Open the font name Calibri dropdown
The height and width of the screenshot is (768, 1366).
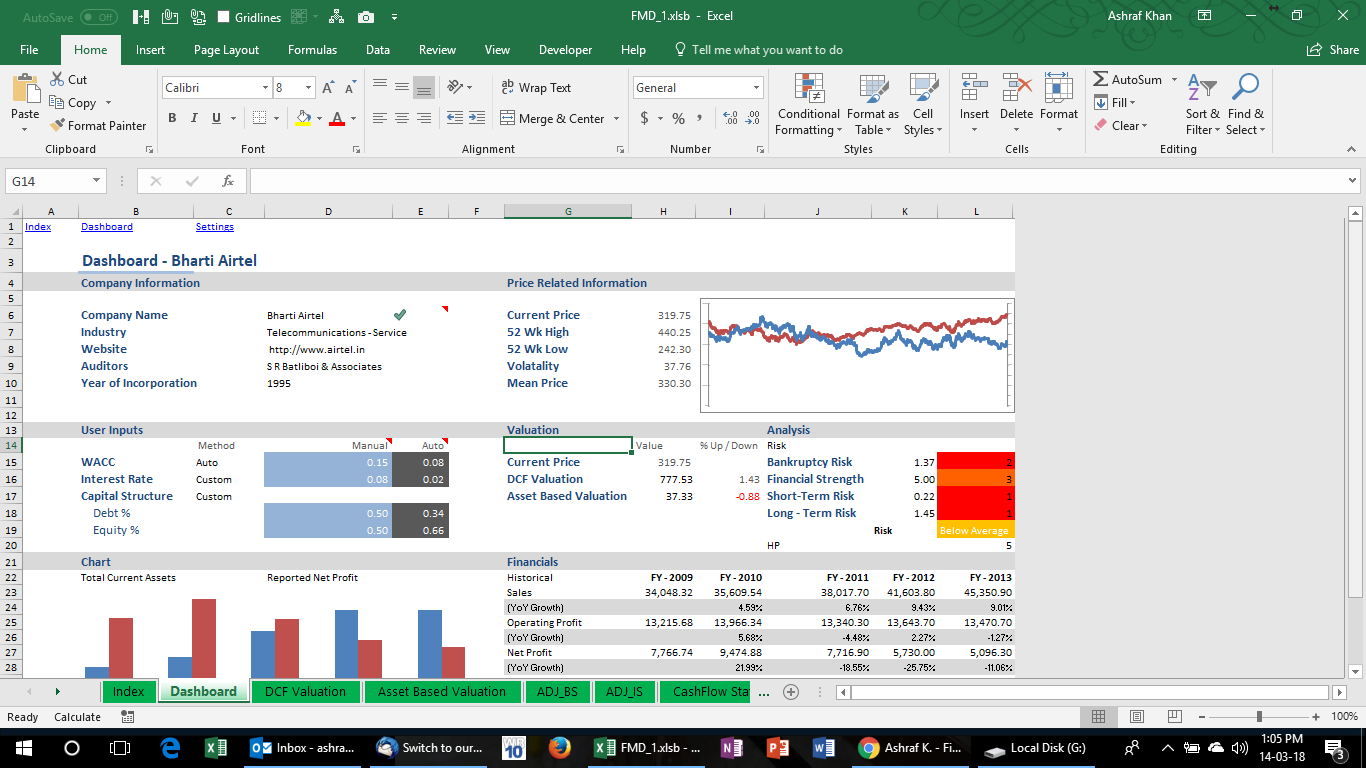(x=265, y=88)
